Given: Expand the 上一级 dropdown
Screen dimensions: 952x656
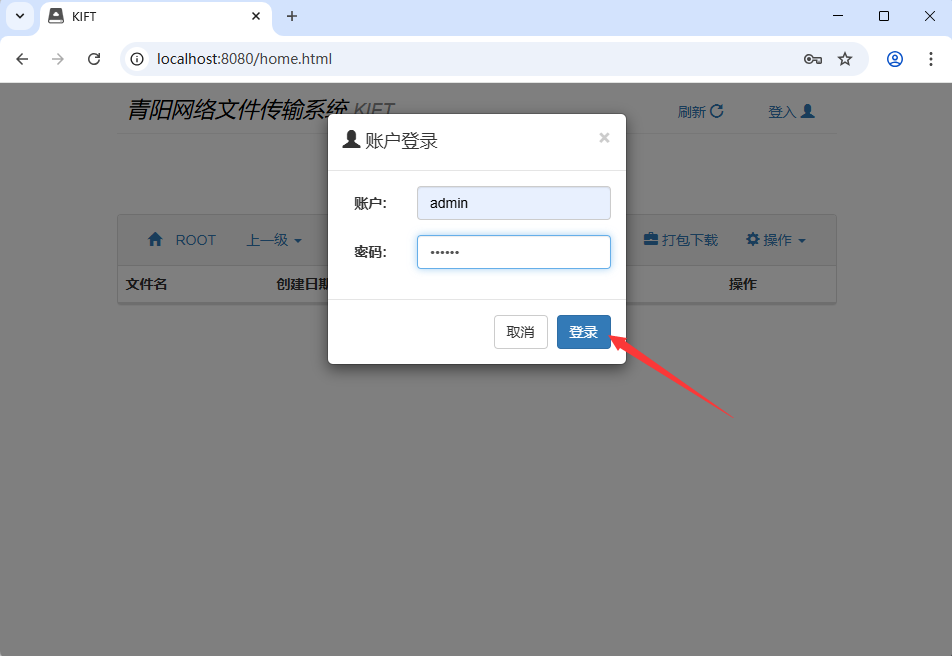Looking at the screenshot, I should coord(274,240).
